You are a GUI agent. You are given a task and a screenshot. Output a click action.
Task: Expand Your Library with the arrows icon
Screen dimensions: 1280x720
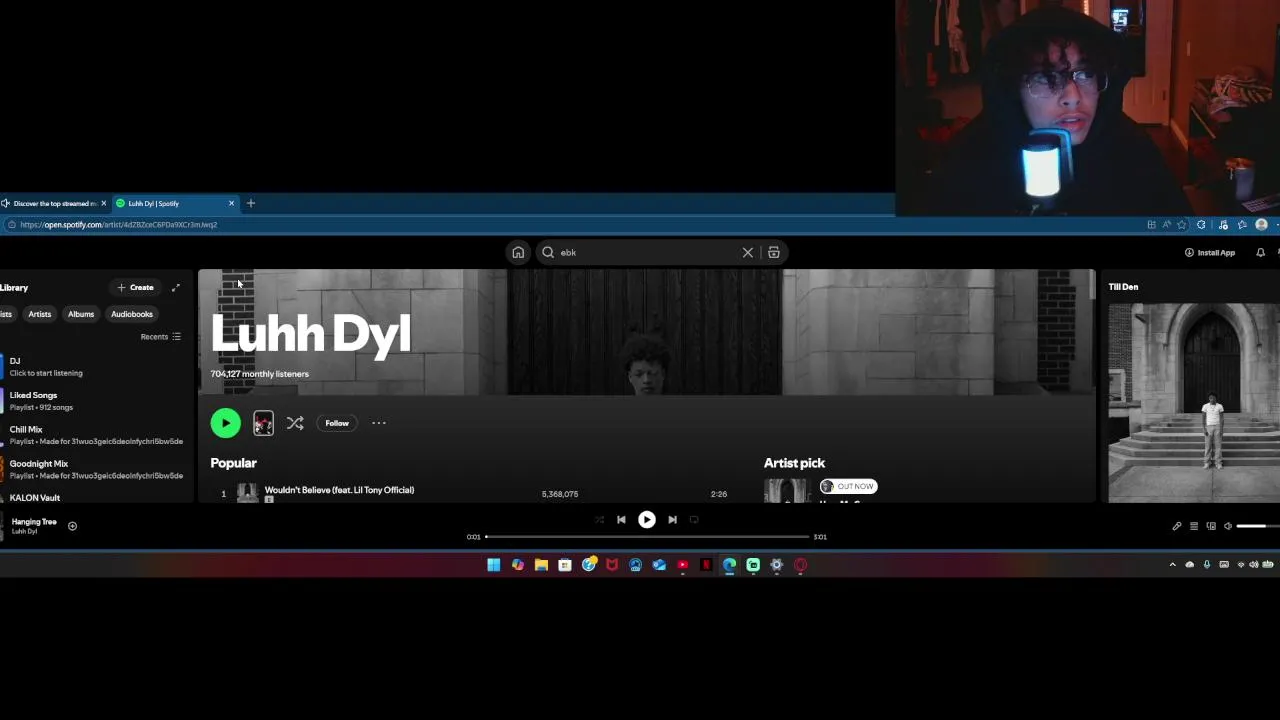pos(176,288)
